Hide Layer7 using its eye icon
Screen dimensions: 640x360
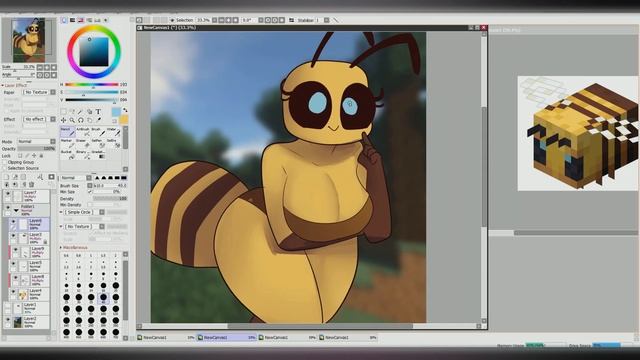click(x=7, y=194)
